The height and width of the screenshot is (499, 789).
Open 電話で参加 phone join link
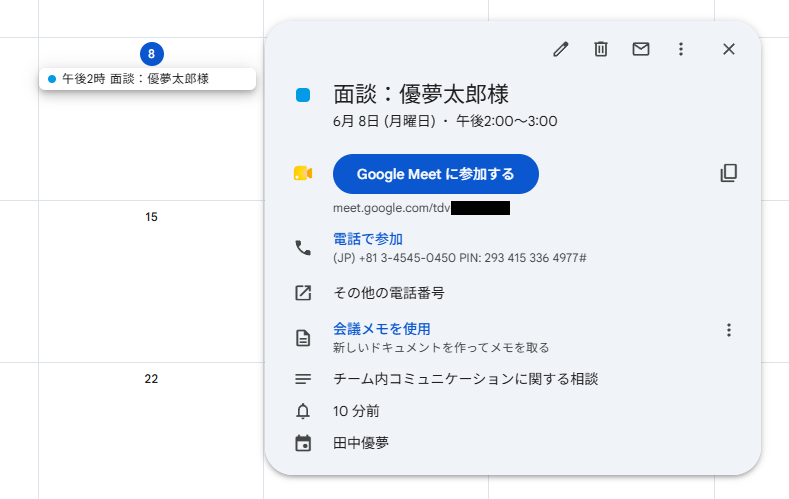point(368,239)
